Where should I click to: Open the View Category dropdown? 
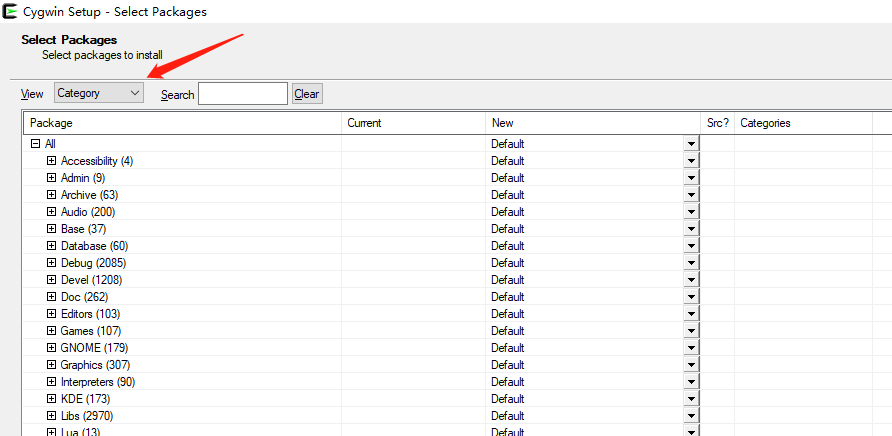tap(99, 93)
